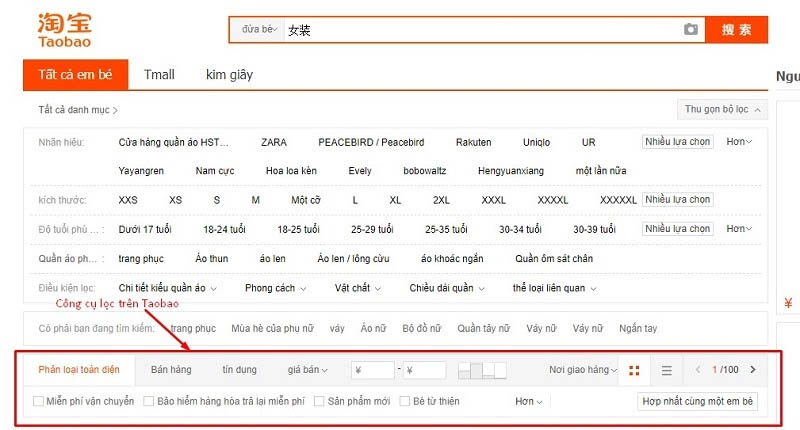This screenshot has width=800, height=430.
Task: Switch to the Tmall tab
Action: (159, 74)
